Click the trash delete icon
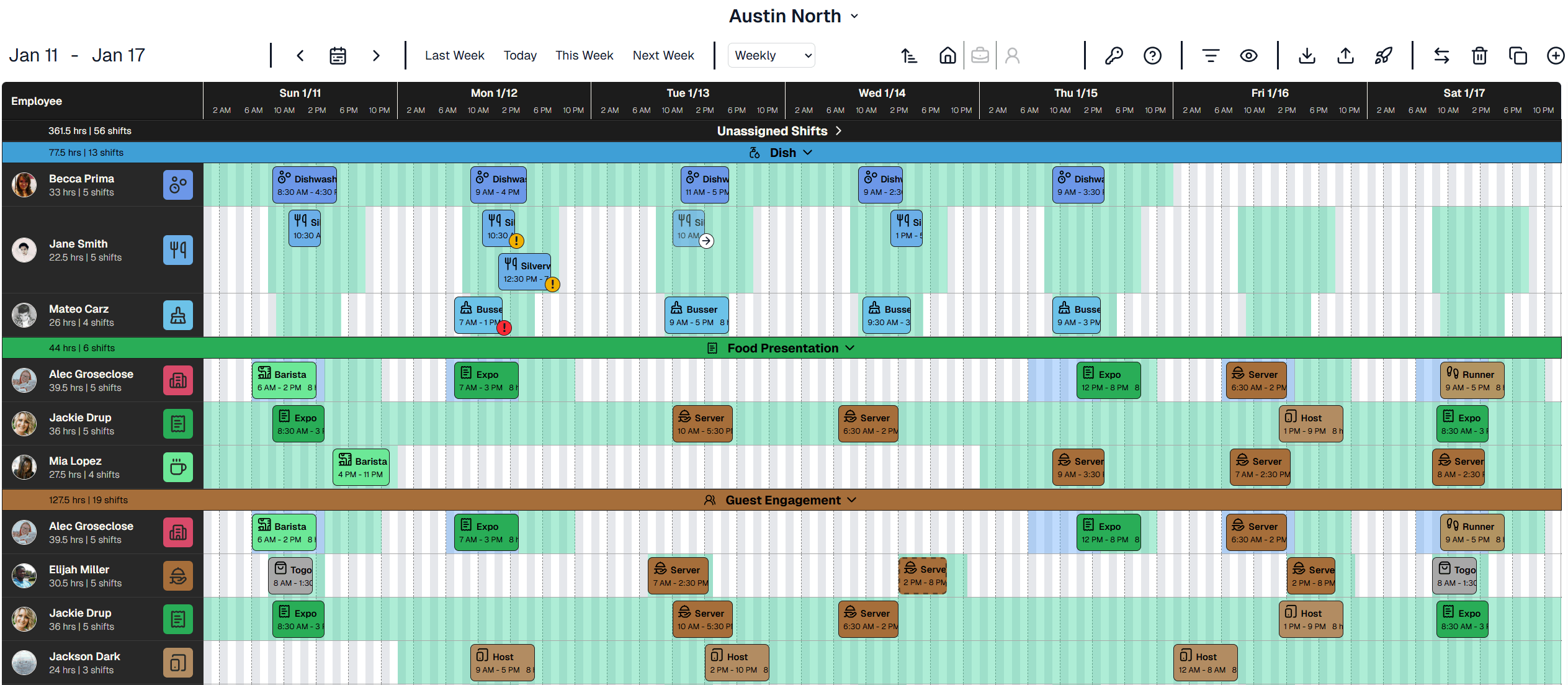 (1480, 56)
